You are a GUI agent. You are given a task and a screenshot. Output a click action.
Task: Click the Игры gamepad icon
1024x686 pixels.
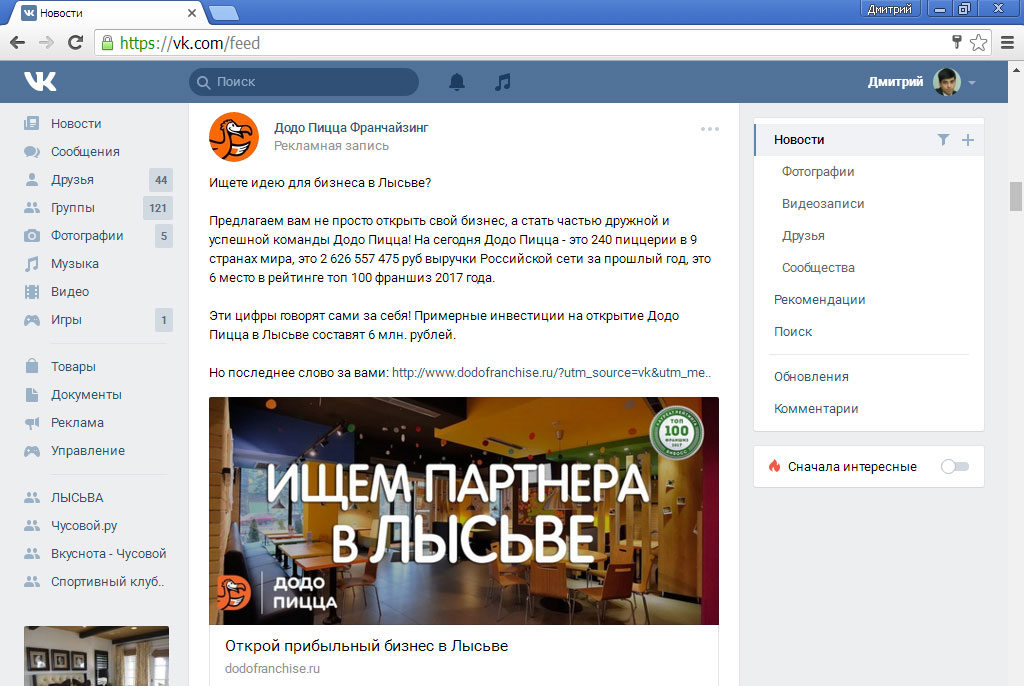pyautogui.click(x=31, y=320)
